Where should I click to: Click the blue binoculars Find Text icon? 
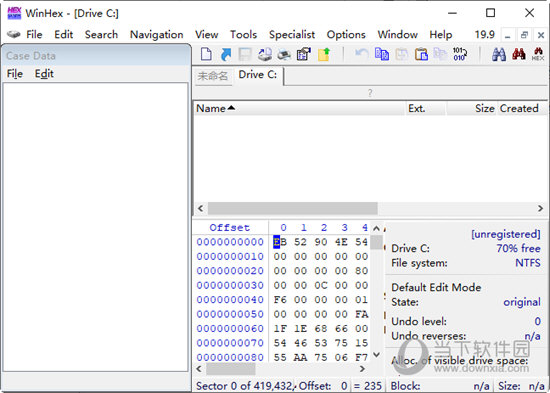click(498, 54)
